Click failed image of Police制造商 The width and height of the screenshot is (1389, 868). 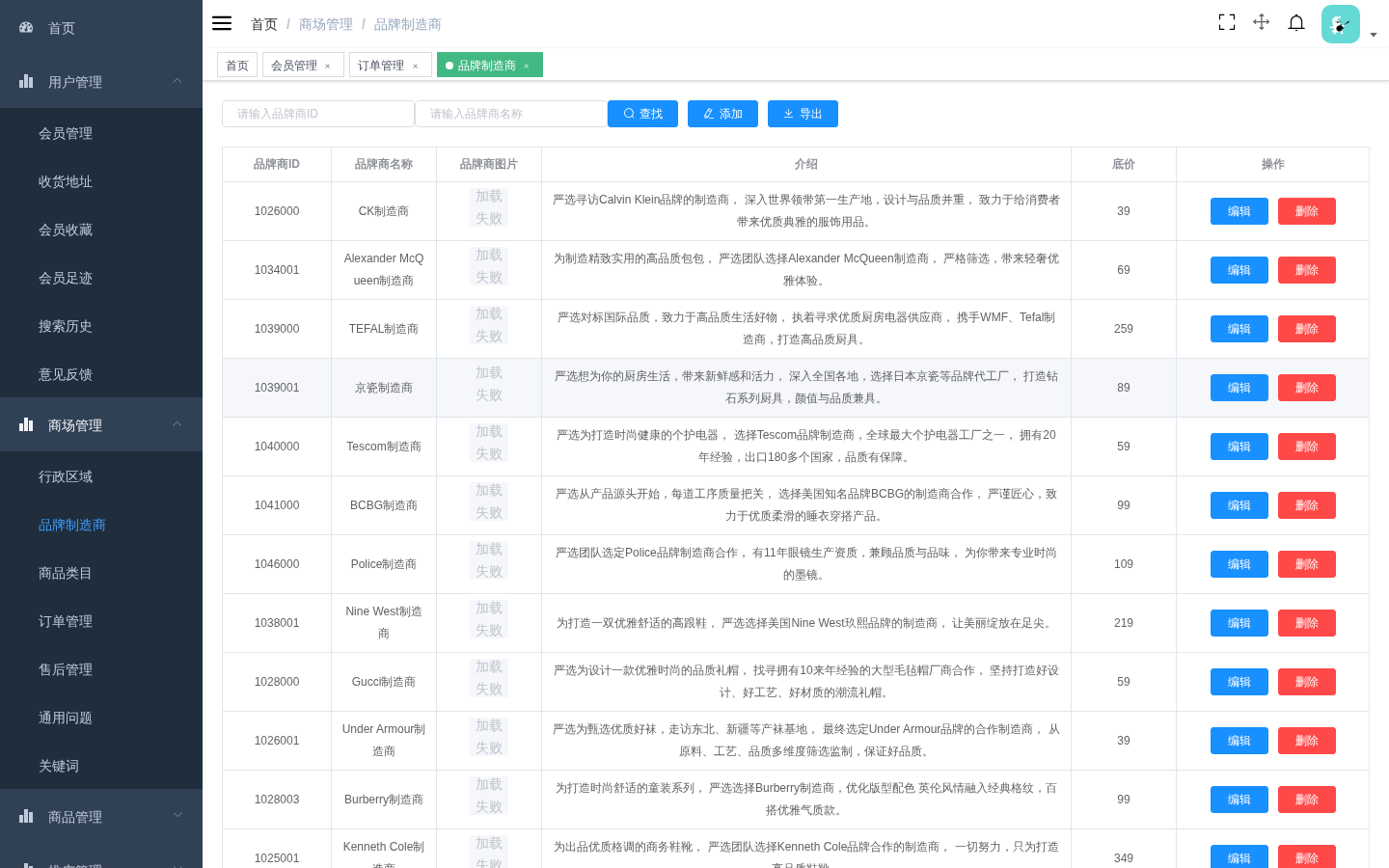[489, 560]
